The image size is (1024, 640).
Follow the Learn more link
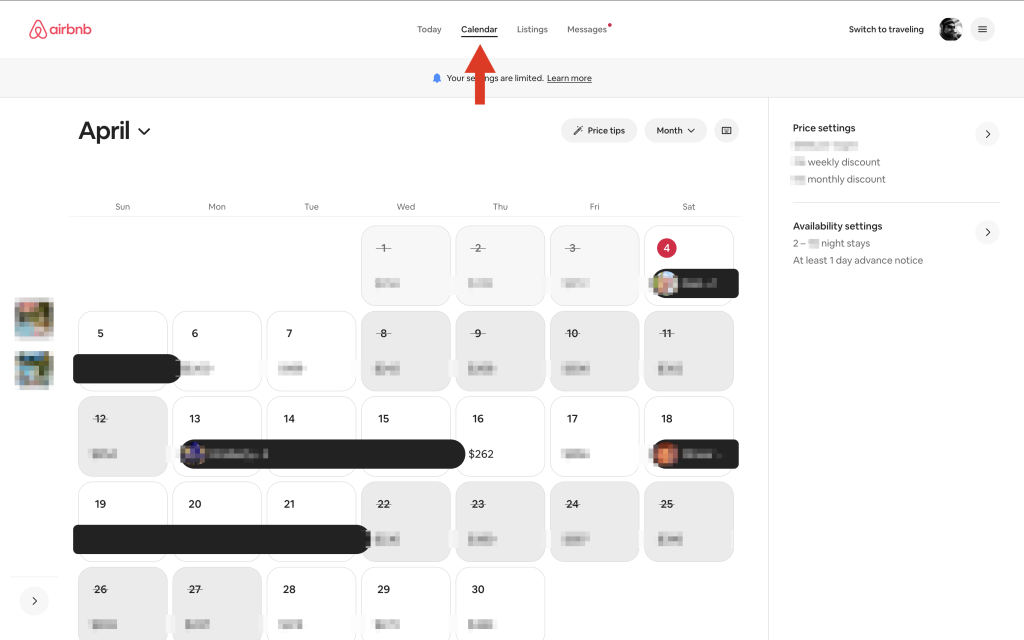pos(569,78)
